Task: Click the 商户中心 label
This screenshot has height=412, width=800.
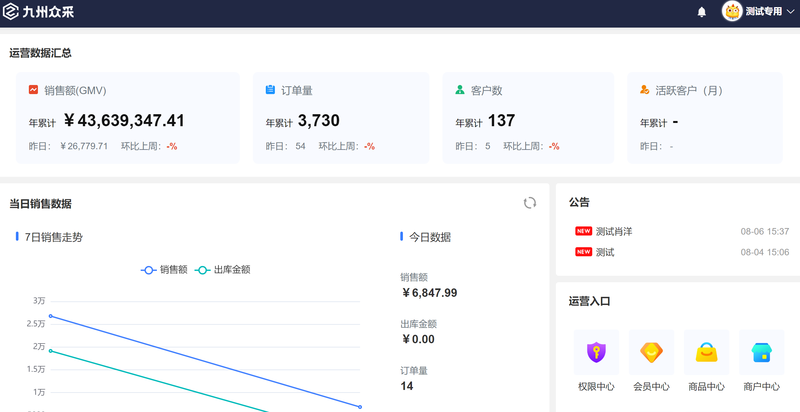Action: click(761, 387)
